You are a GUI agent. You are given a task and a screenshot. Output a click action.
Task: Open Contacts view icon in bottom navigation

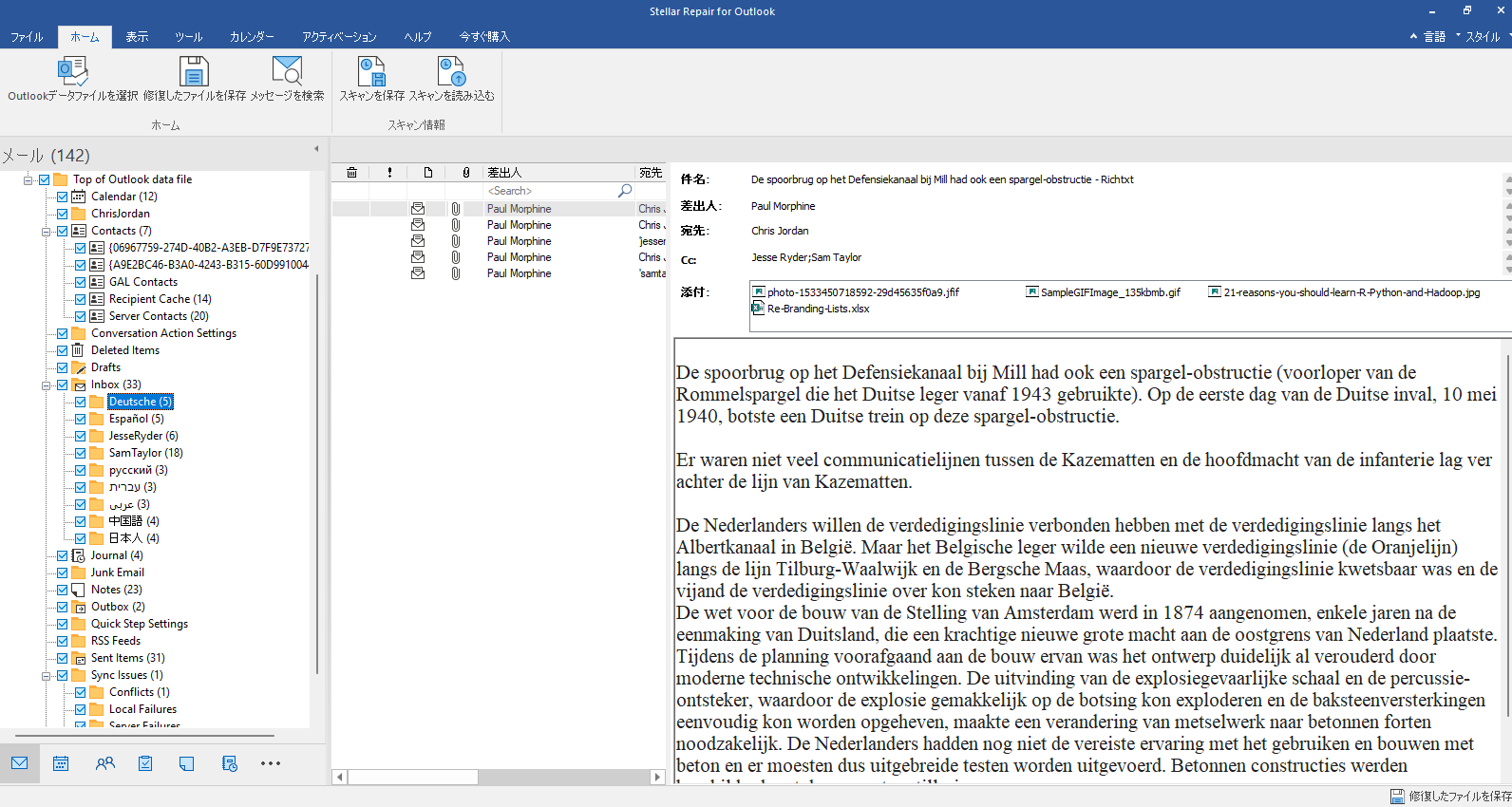click(104, 763)
